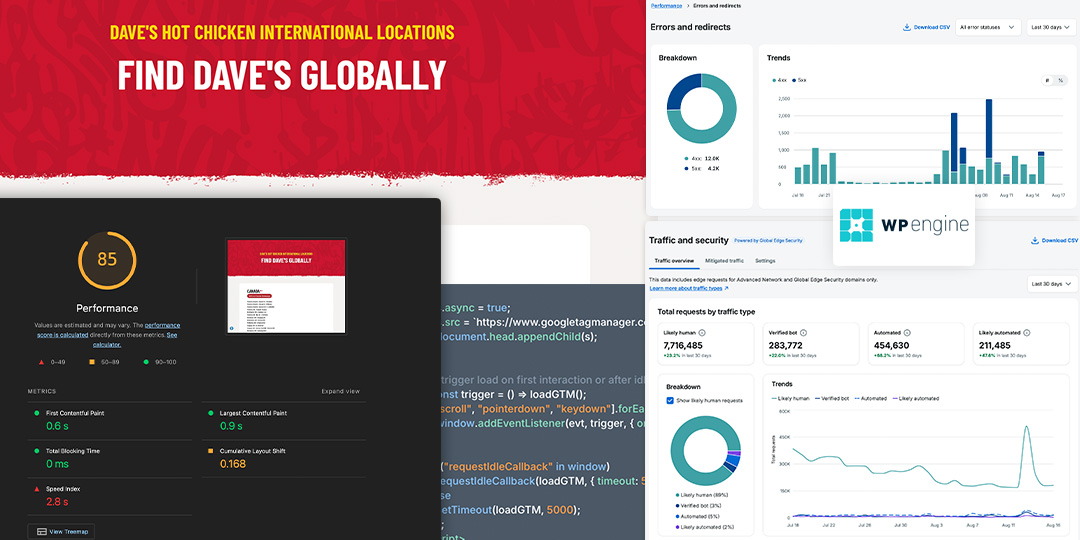Click info icon next to Likely automated card
Viewport: 1080px width, 540px height.
click(1026, 333)
